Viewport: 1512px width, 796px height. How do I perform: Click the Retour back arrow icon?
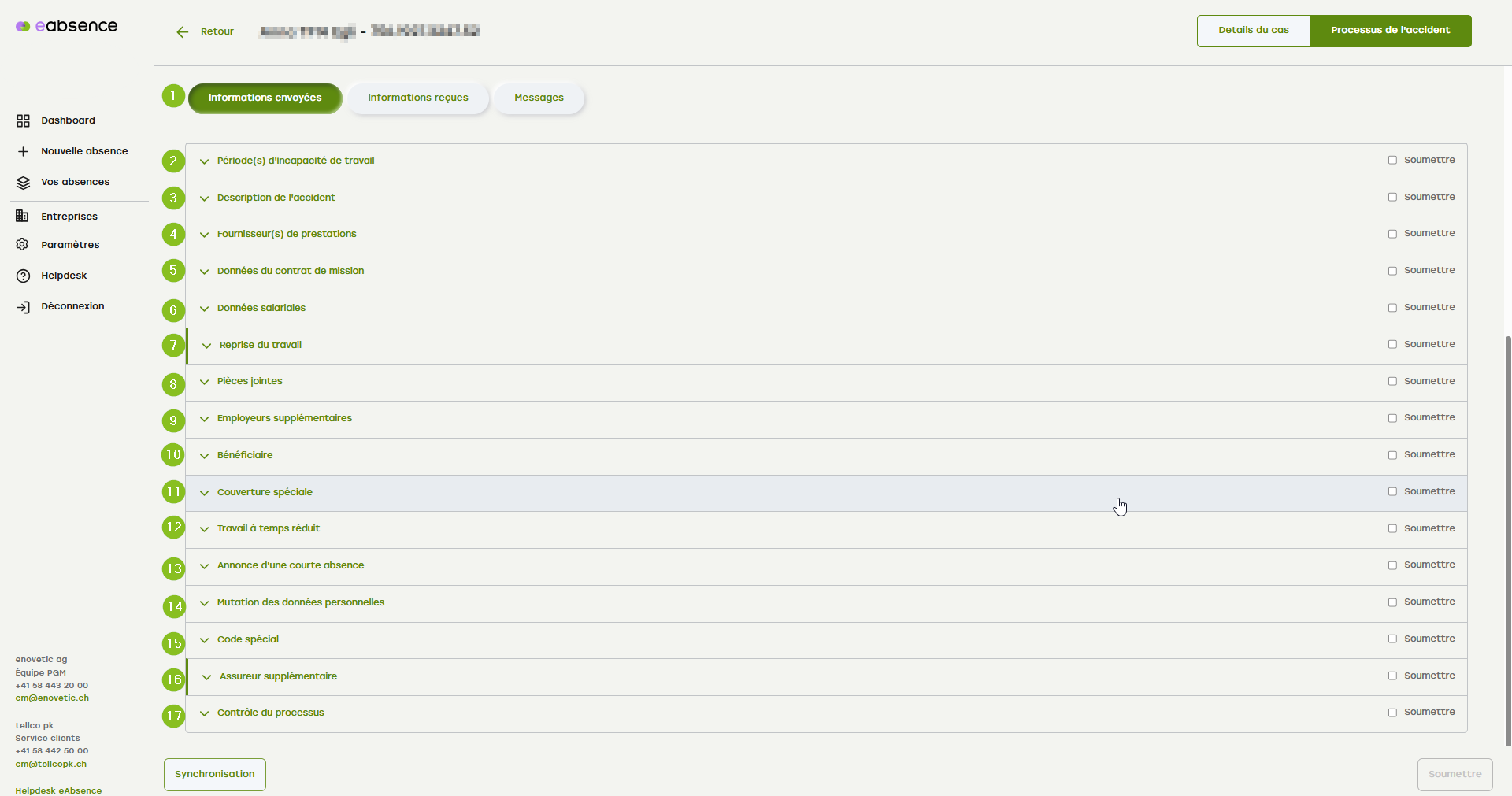coord(183,32)
